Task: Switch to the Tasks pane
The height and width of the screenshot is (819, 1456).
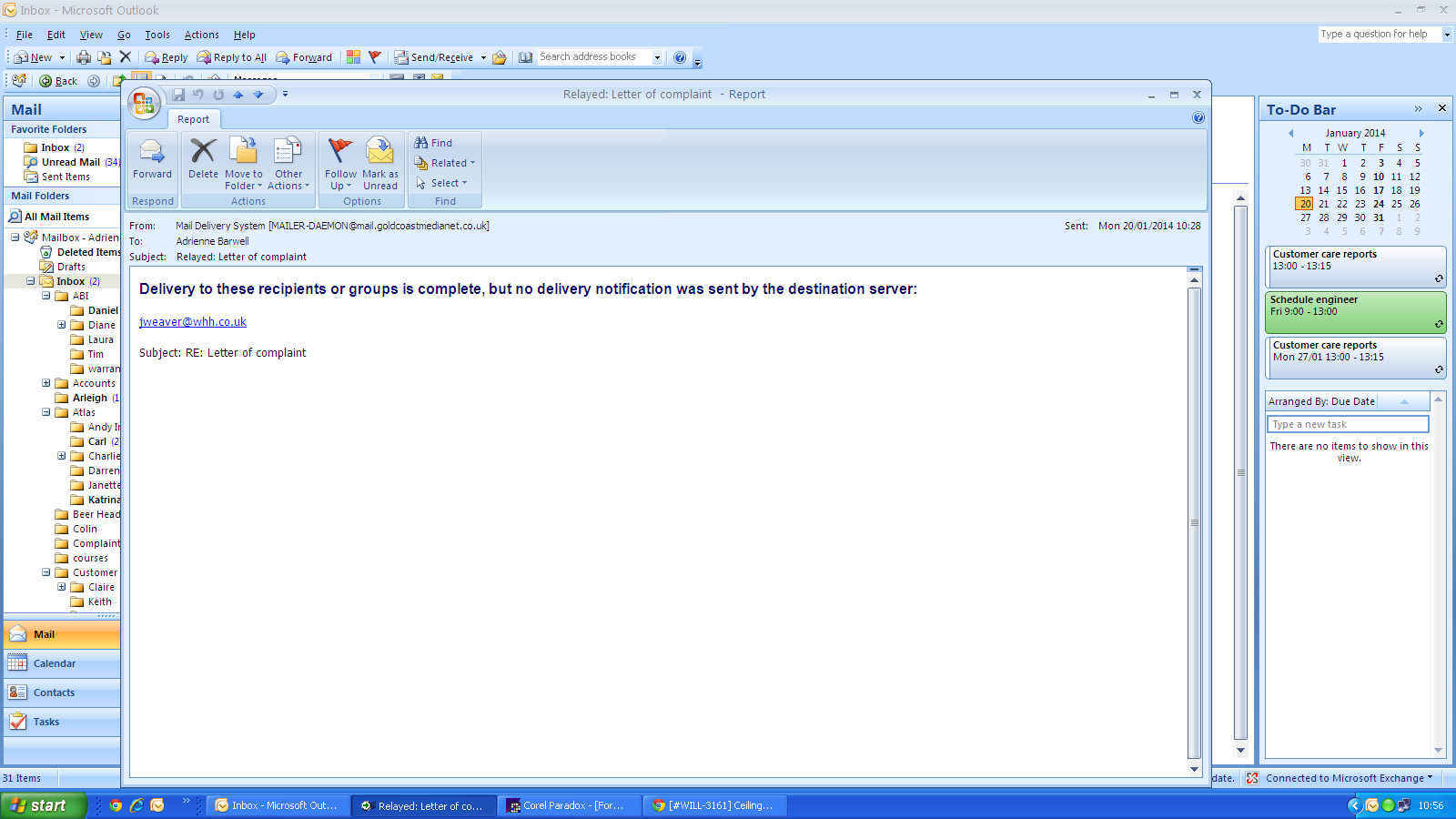Action: pyautogui.click(x=62, y=722)
